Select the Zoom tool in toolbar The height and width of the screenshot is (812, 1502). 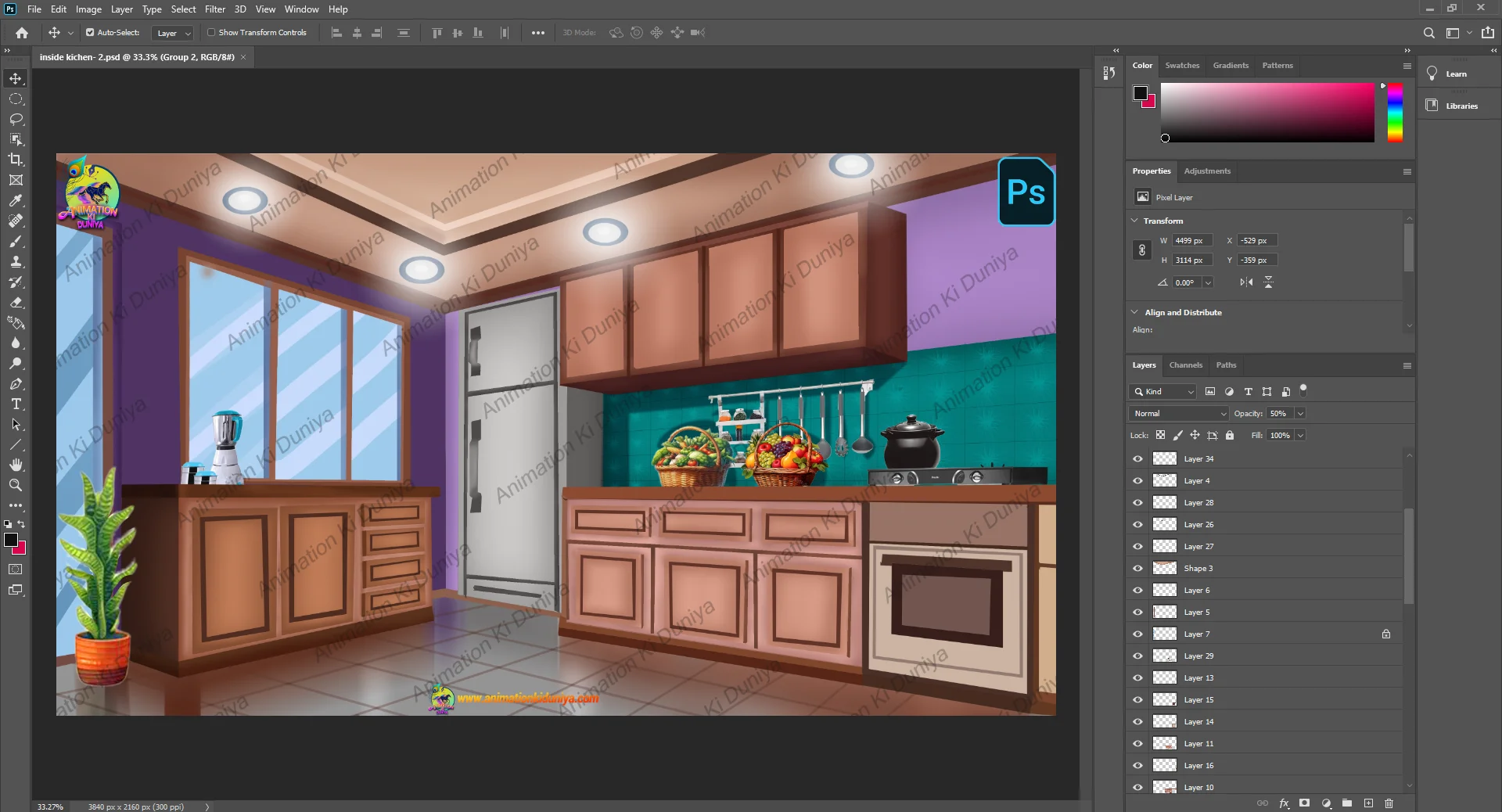pyautogui.click(x=16, y=485)
